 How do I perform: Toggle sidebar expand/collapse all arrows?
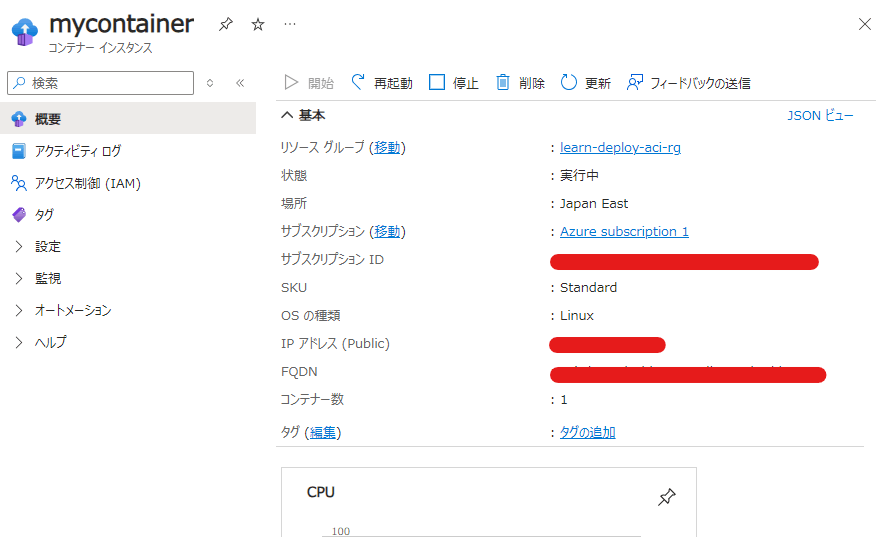210,83
